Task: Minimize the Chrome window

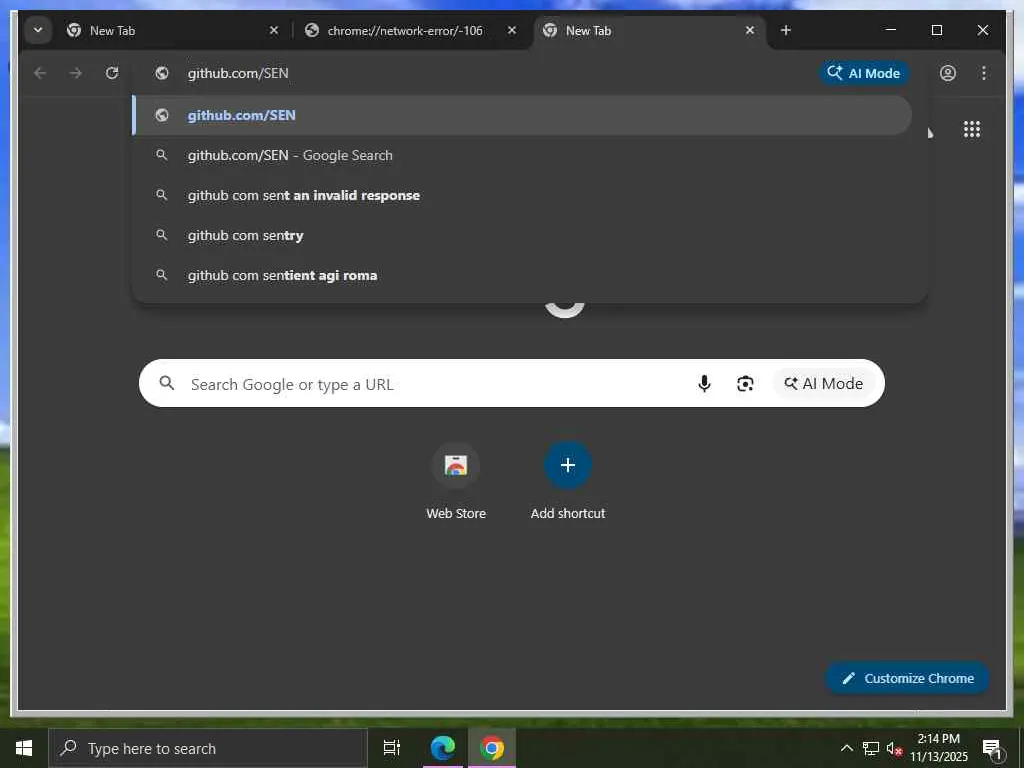Action: (891, 30)
